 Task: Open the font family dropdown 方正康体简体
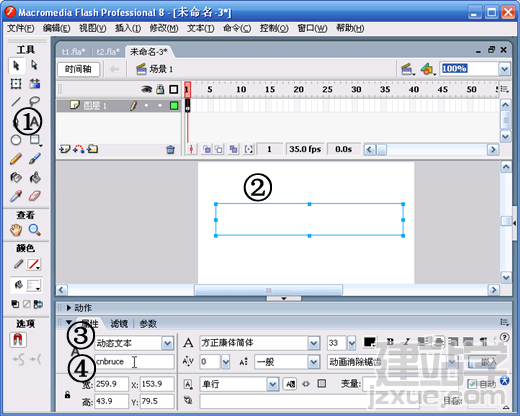point(260,343)
